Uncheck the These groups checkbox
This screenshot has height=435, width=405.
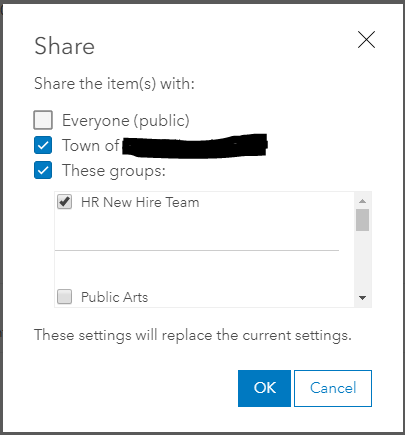pyautogui.click(x=43, y=170)
